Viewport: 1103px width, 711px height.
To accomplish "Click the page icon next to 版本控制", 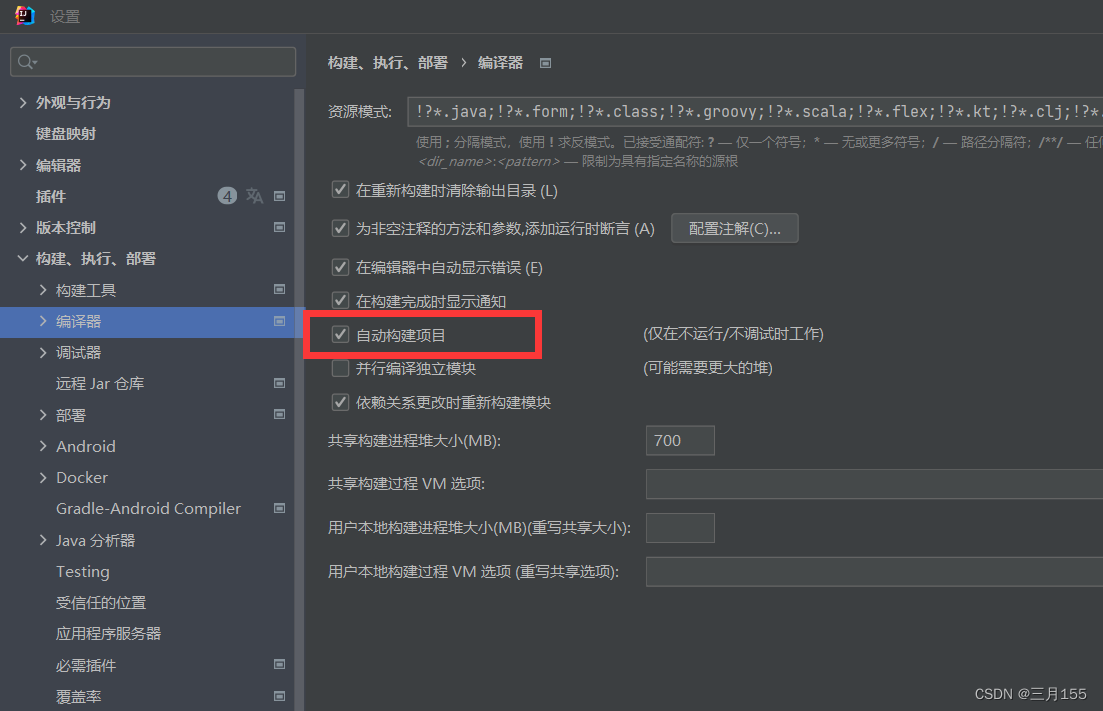I will point(280,227).
